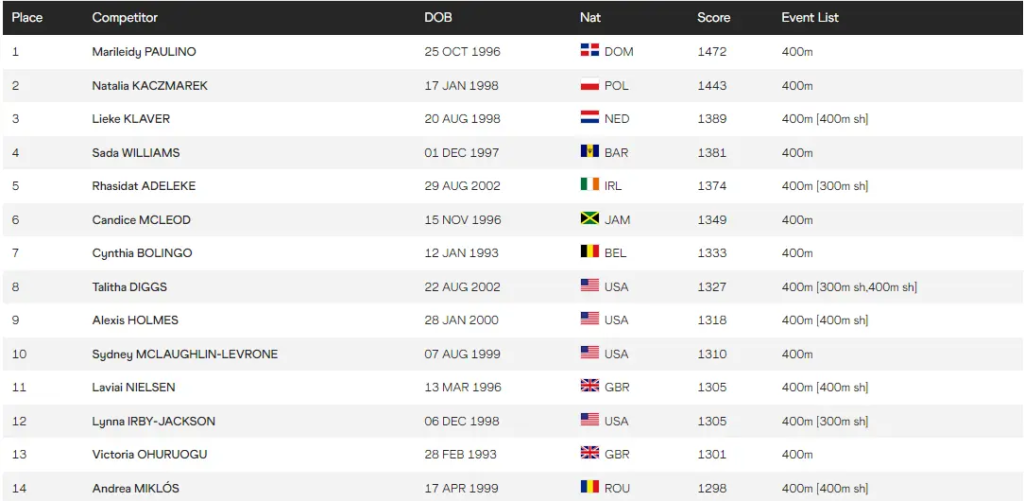Click the Event List column header

[810, 18]
